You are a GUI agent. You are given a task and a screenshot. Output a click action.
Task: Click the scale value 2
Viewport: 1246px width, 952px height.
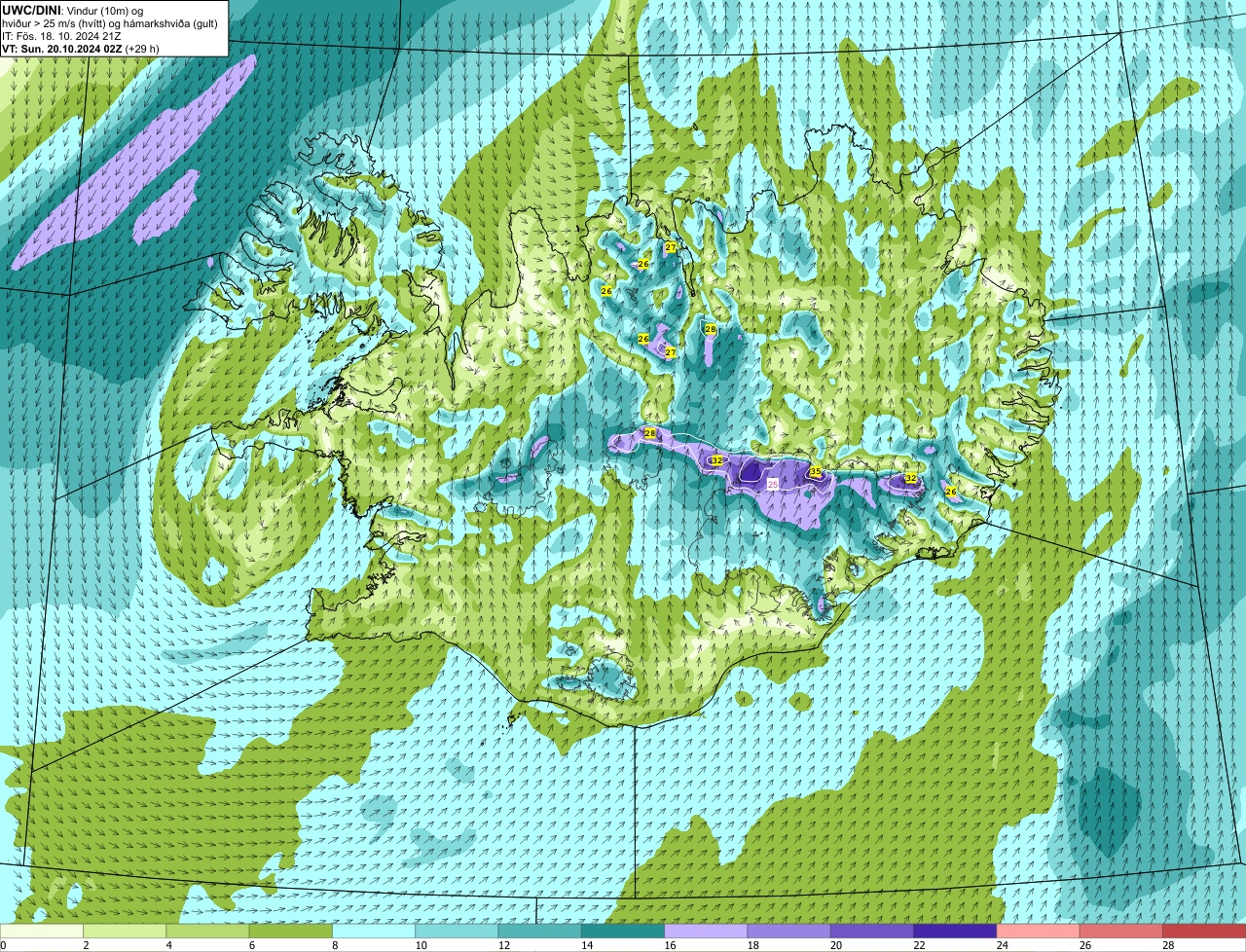86,945
